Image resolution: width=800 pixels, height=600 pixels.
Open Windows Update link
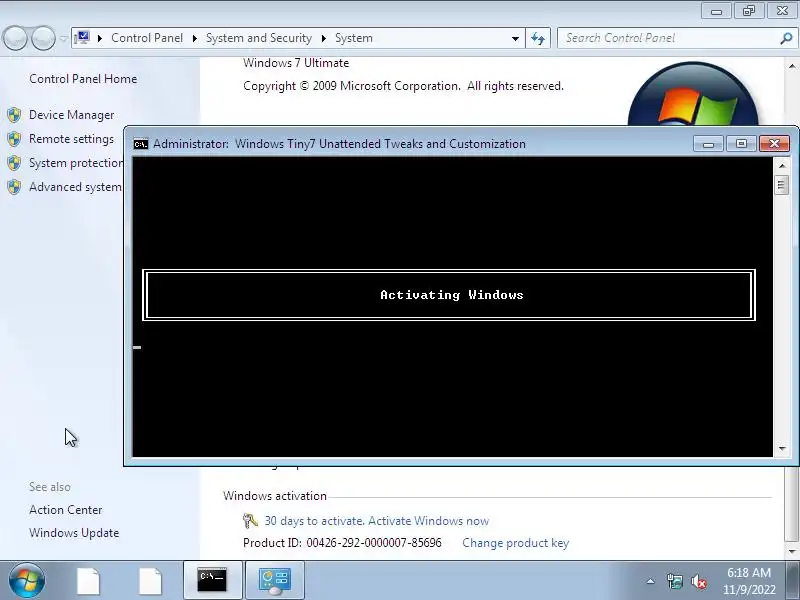point(74,533)
